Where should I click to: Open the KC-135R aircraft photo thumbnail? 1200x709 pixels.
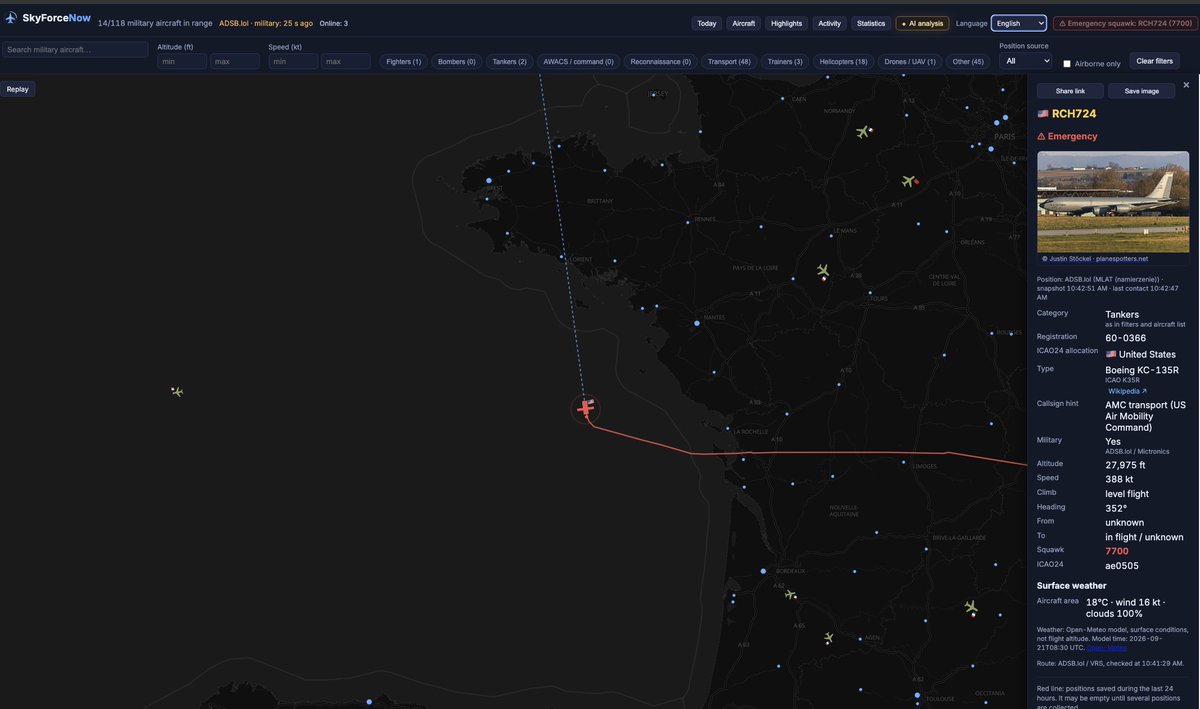(x=1113, y=201)
